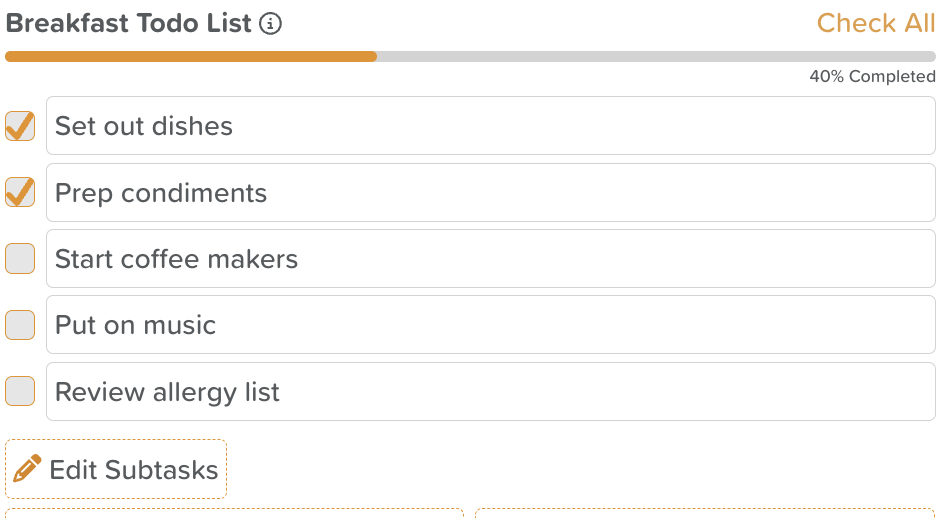
Task: Tick the Start coffee makers checkbox
Action: 20,258
